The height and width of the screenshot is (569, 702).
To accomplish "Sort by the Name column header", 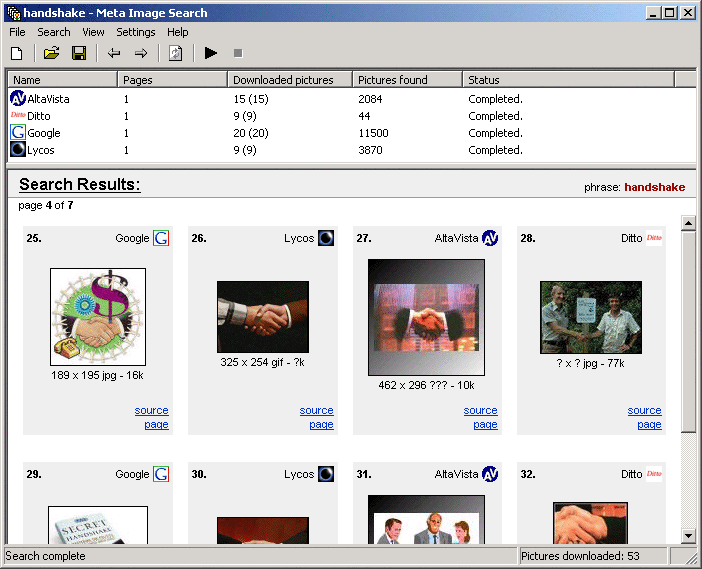I will coord(63,80).
